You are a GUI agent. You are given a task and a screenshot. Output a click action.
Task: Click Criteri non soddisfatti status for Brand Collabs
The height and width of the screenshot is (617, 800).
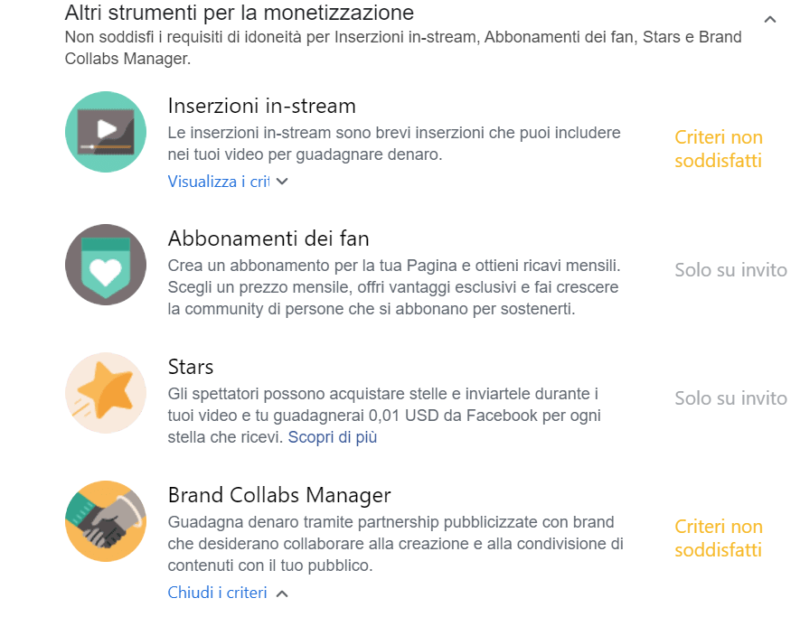718,538
